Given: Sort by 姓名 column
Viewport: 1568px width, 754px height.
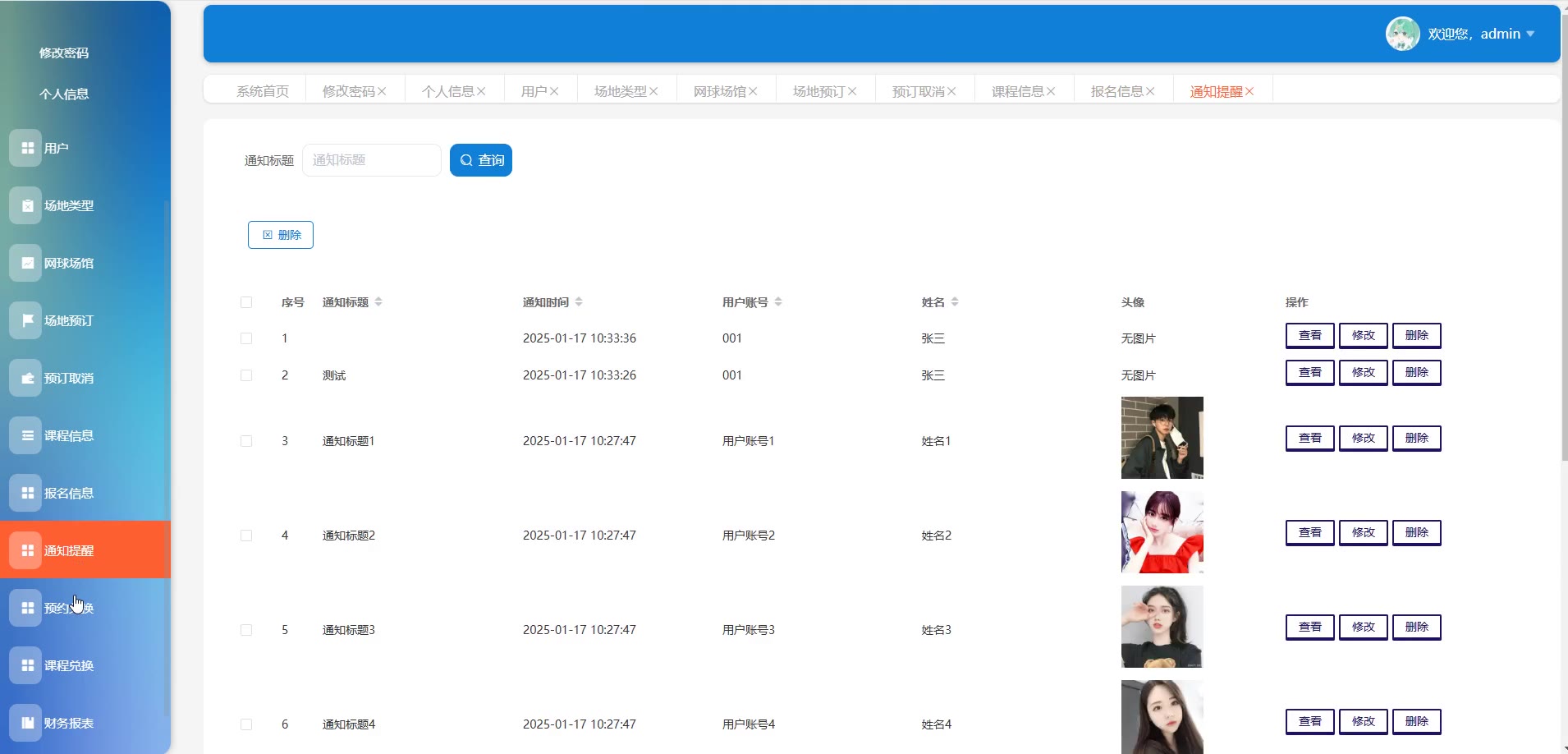Looking at the screenshot, I should click(x=955, y=302).
